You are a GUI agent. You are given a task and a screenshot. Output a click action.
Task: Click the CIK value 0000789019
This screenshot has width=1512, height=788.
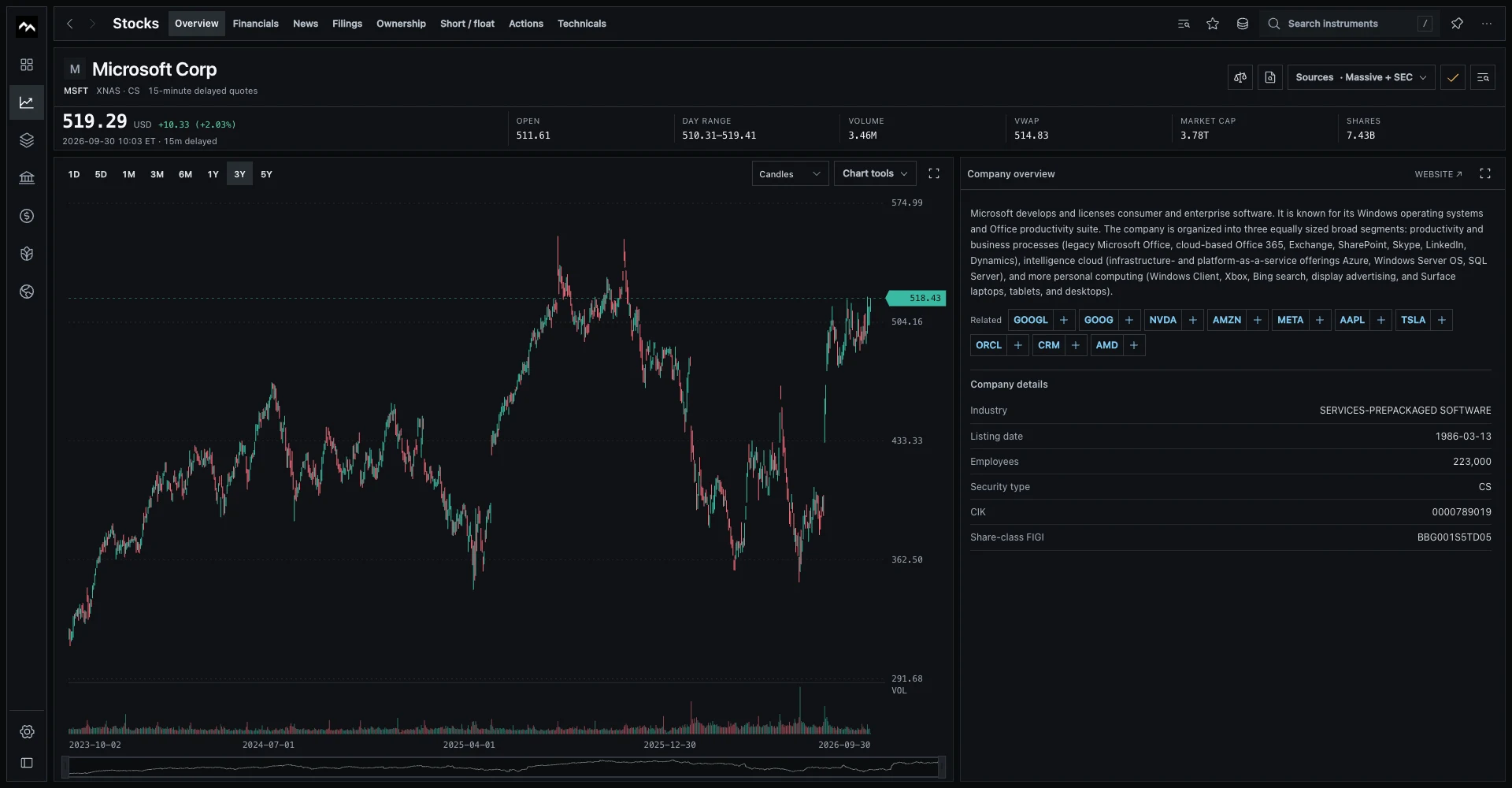1462,512
